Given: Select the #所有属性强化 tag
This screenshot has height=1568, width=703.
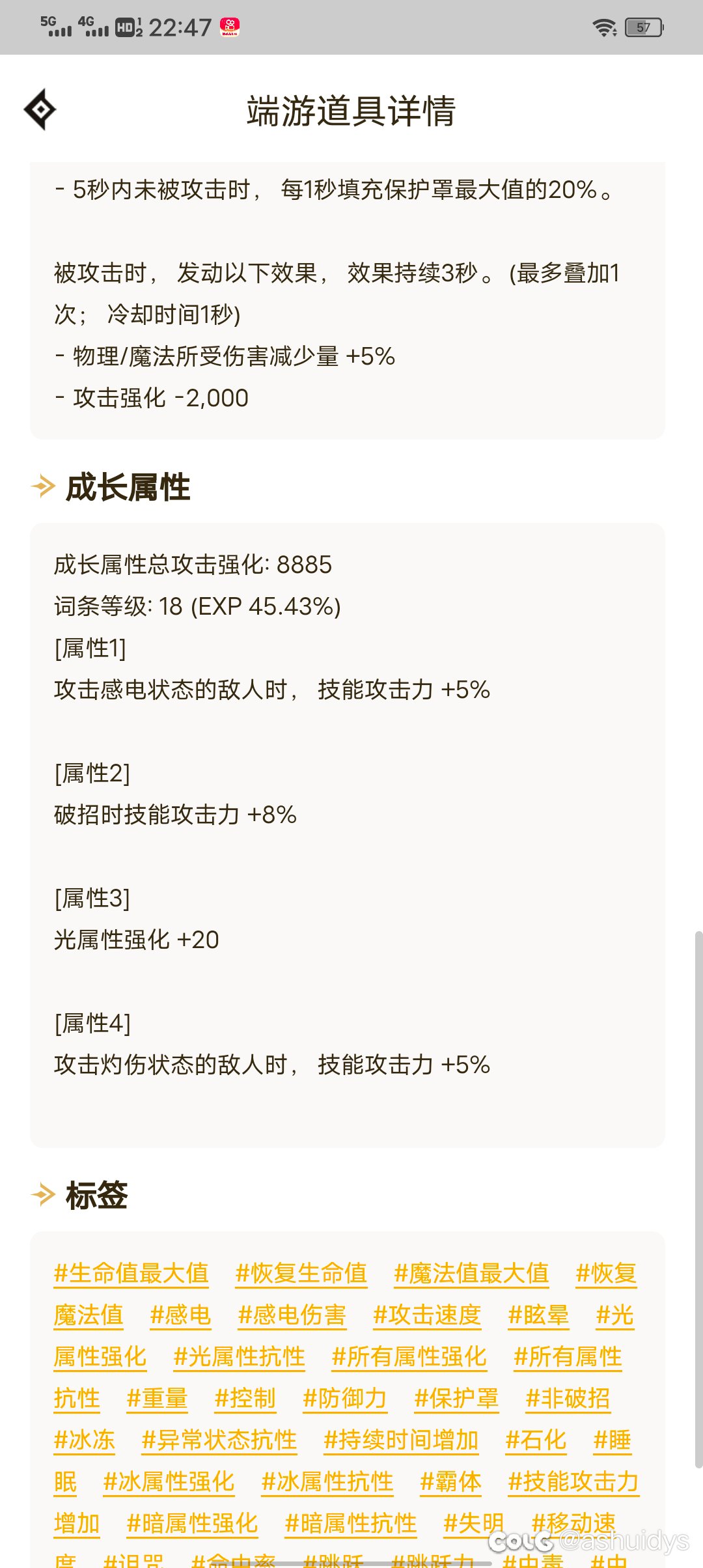Looking at the screenshot, I should pos(409,1356).
